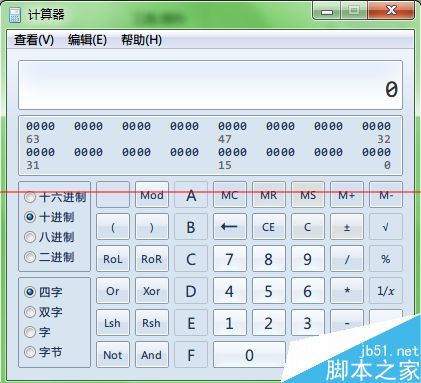Clear all with the C button beside CE
The width and height of the screenshot is (421, 383).
308,227
